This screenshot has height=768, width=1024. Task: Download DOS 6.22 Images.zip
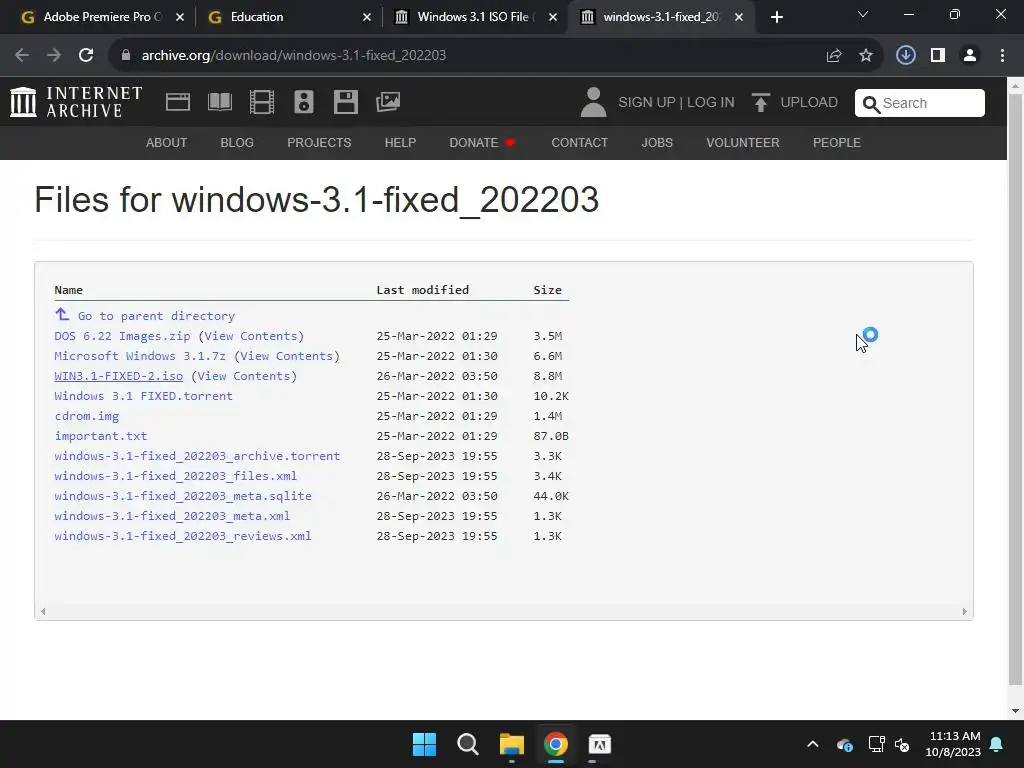point(122,336)
